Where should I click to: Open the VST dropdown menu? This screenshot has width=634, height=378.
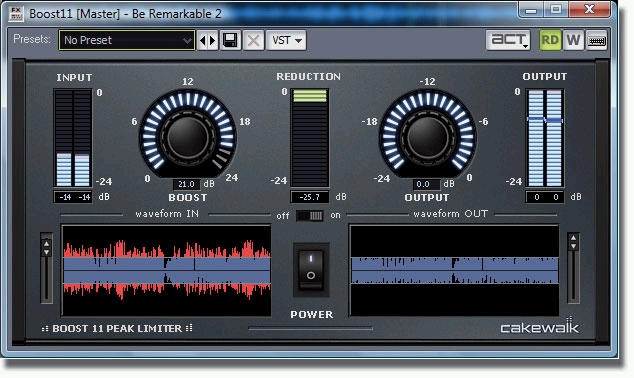(x=286, y=40)
